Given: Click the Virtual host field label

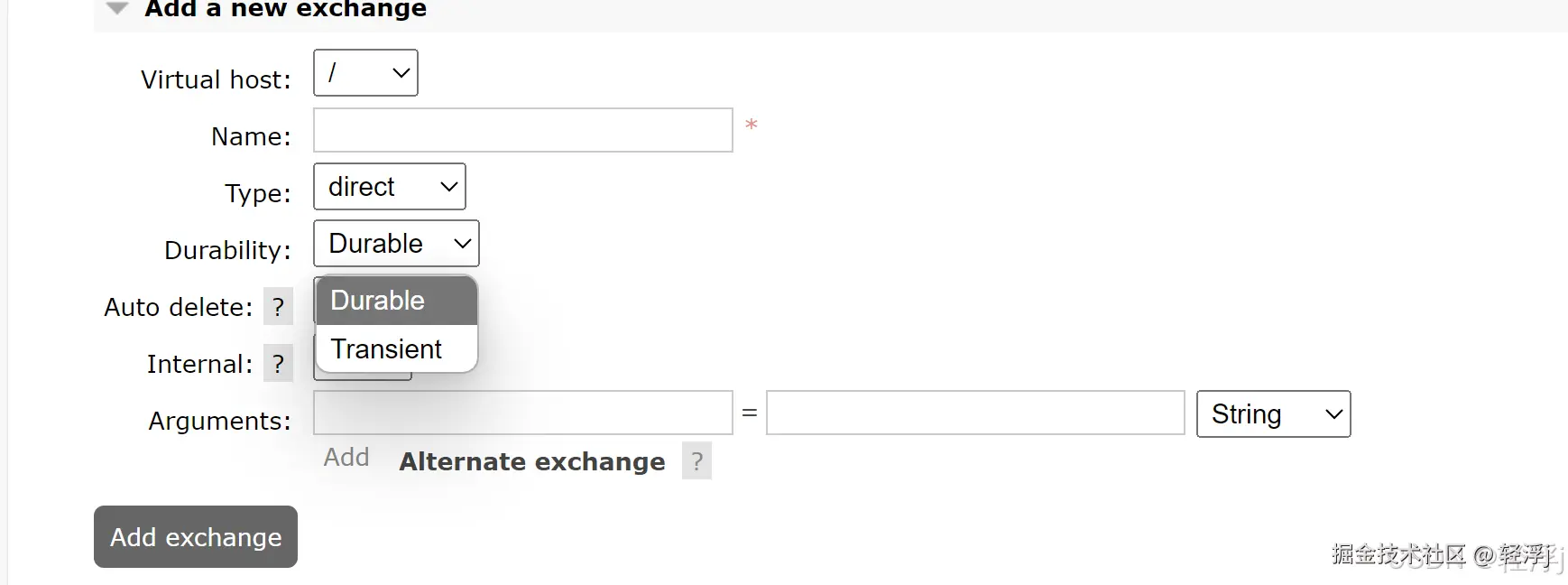Looking at the screenshot, I should 216,79.
